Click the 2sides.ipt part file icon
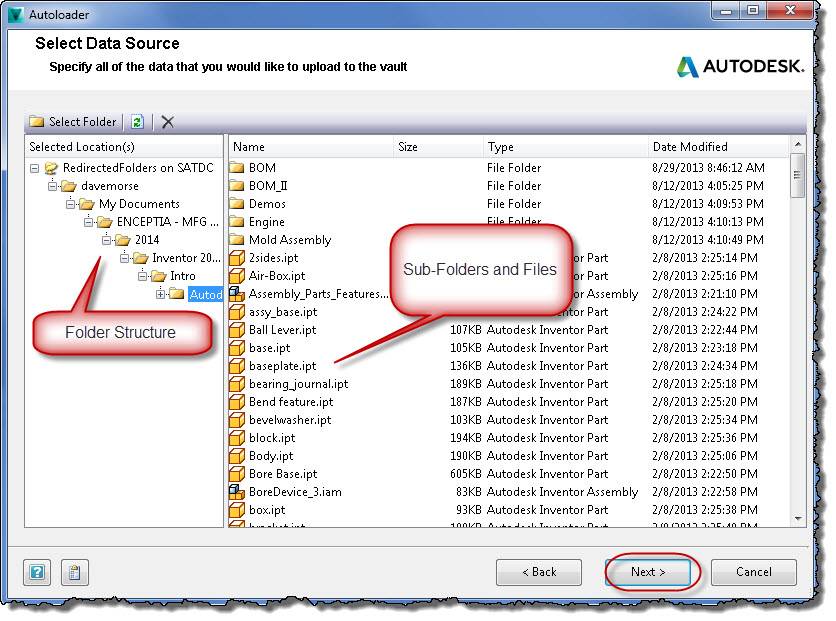 click(x=237, y=258)
